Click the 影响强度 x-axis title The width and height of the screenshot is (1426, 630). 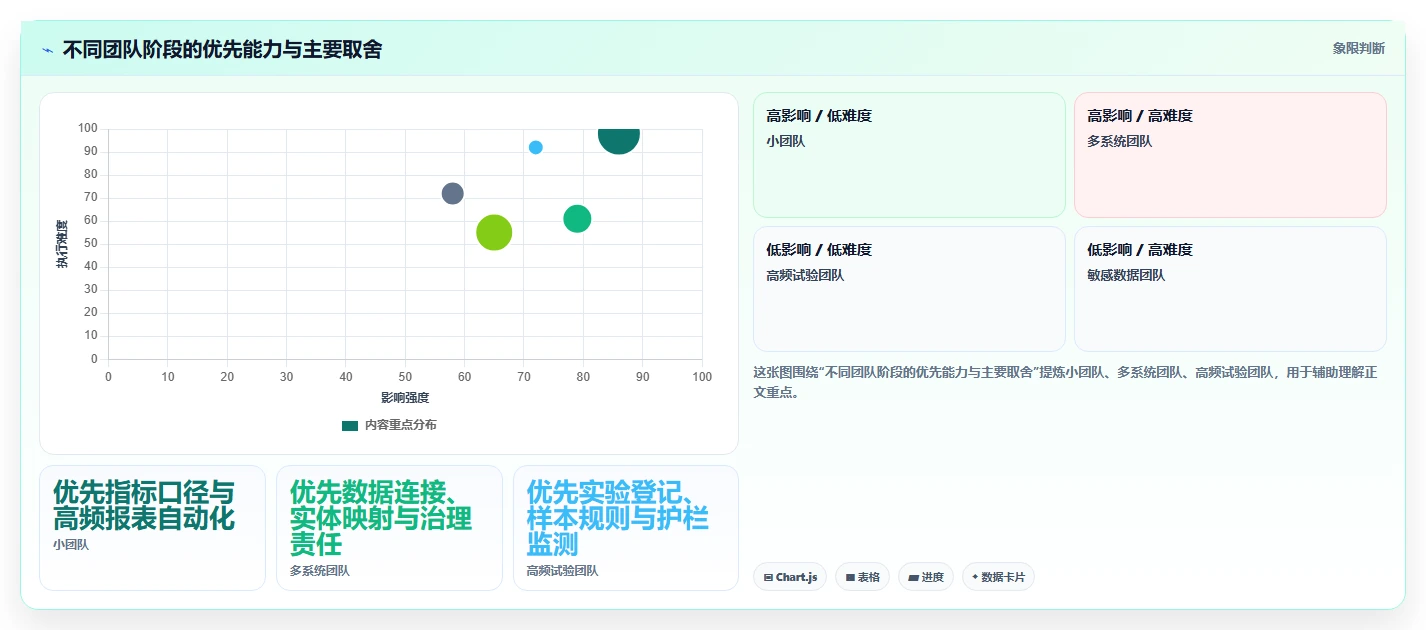coord(405,398)
